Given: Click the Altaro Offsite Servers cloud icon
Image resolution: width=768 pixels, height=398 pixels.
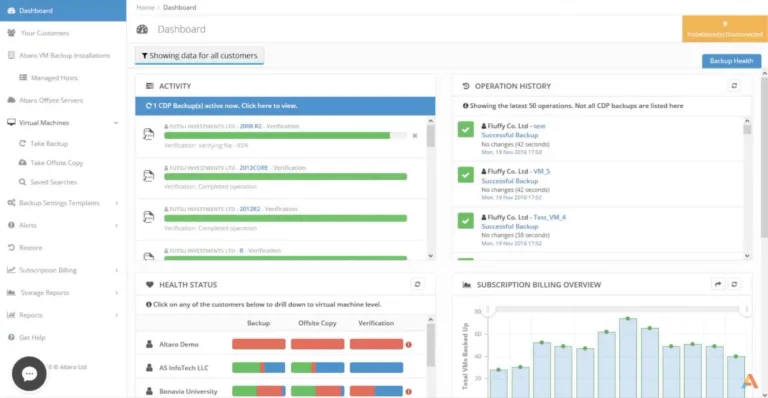Looking at the screenshot, I should (11, 100).
